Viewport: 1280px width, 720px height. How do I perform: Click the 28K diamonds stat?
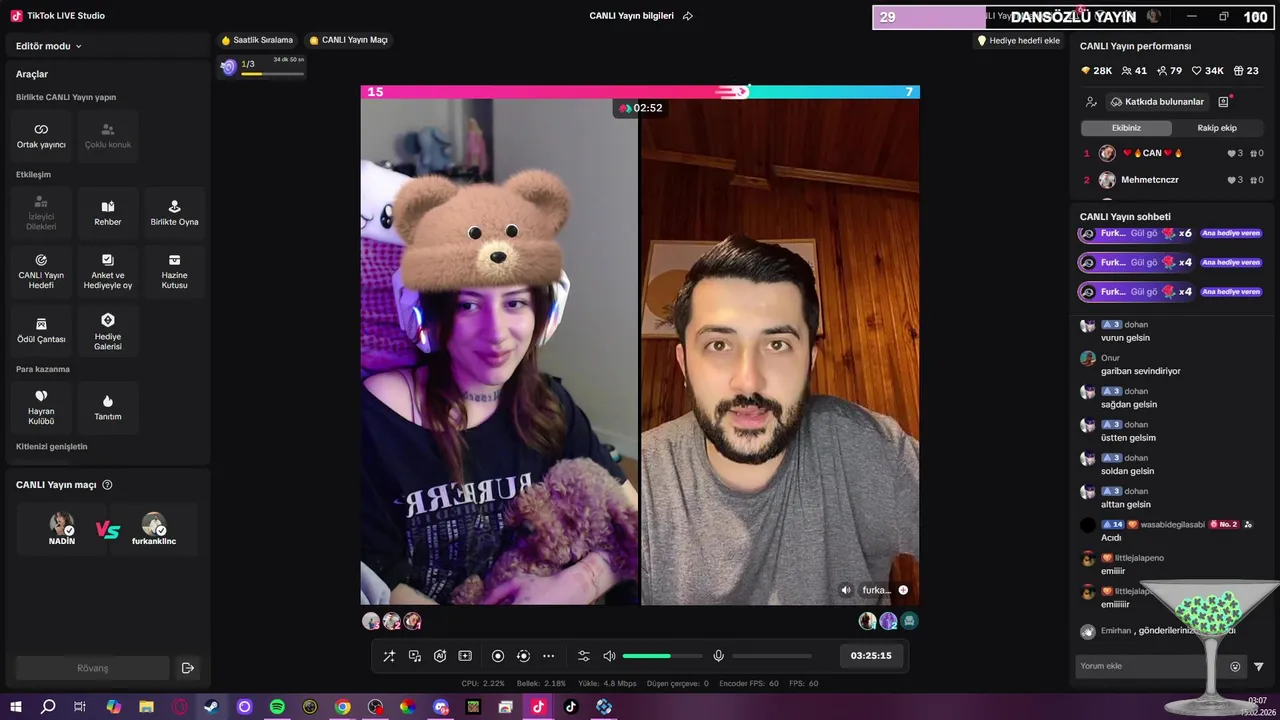point(1096,71)
